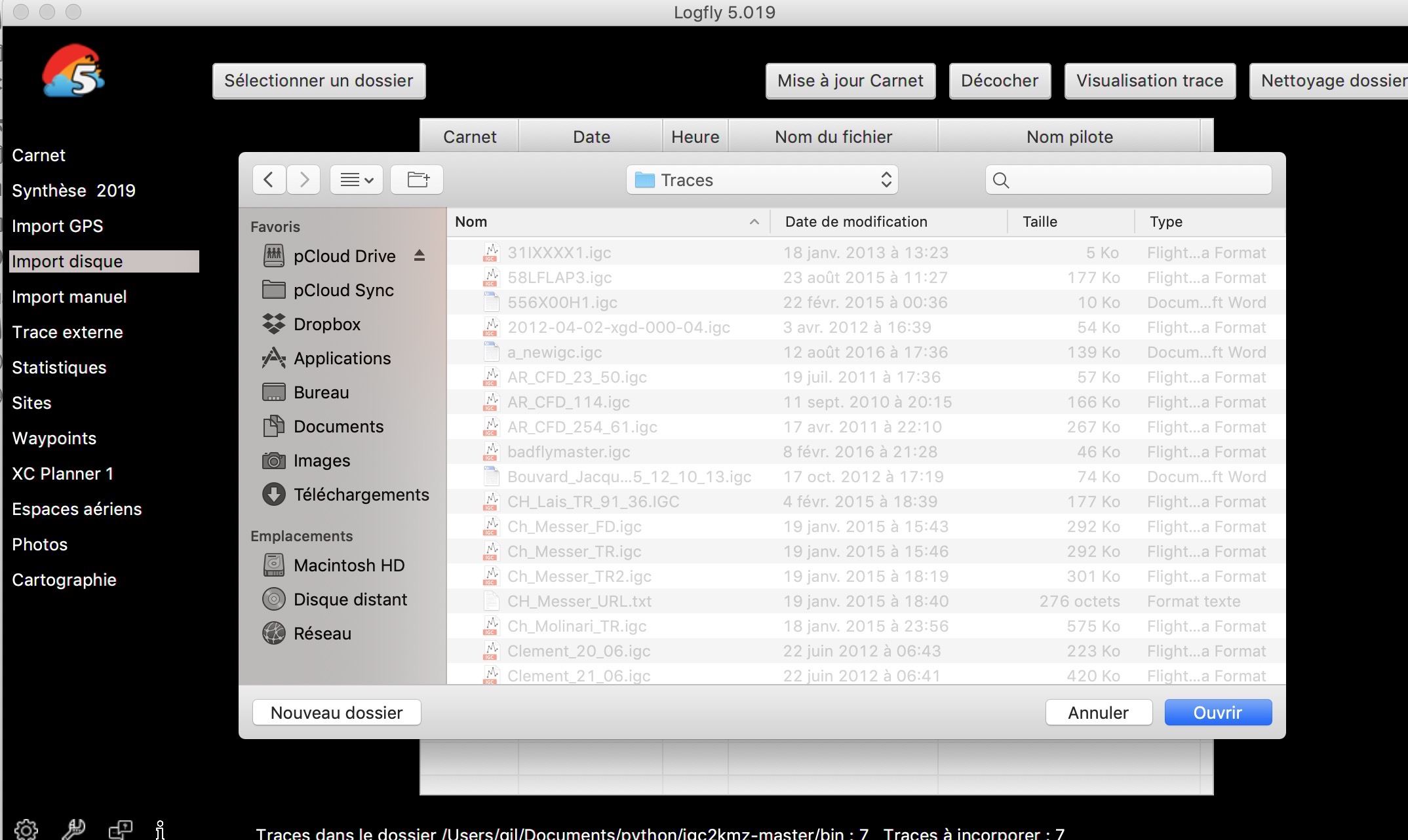Click the new folder icon in toolbar
Image resolution: width=1408 pixels, height=840 pixels.
[417, 180]
